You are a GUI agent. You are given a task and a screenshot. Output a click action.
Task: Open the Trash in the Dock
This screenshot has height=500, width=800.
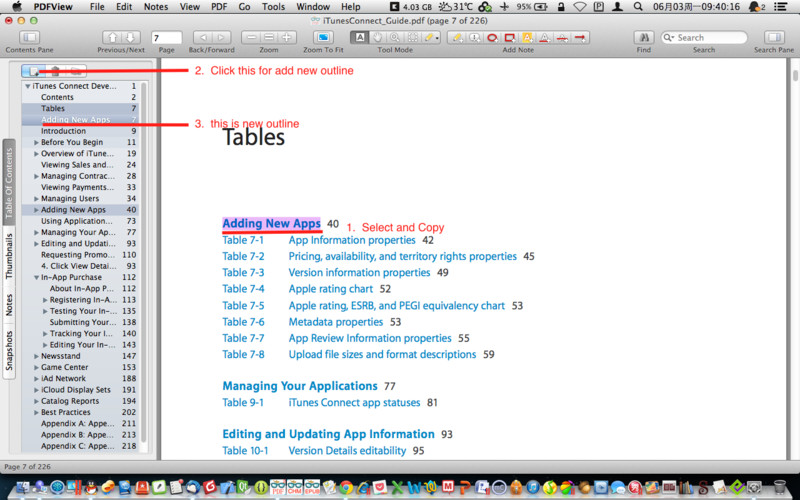coord(779,487)
